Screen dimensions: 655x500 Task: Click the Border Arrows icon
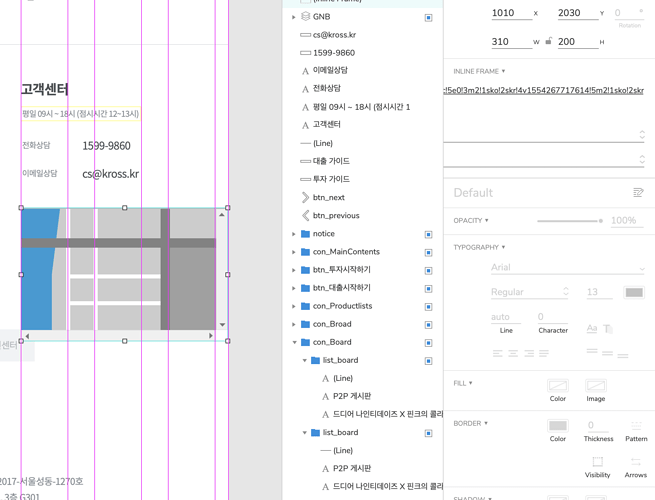tap(636, 462)
